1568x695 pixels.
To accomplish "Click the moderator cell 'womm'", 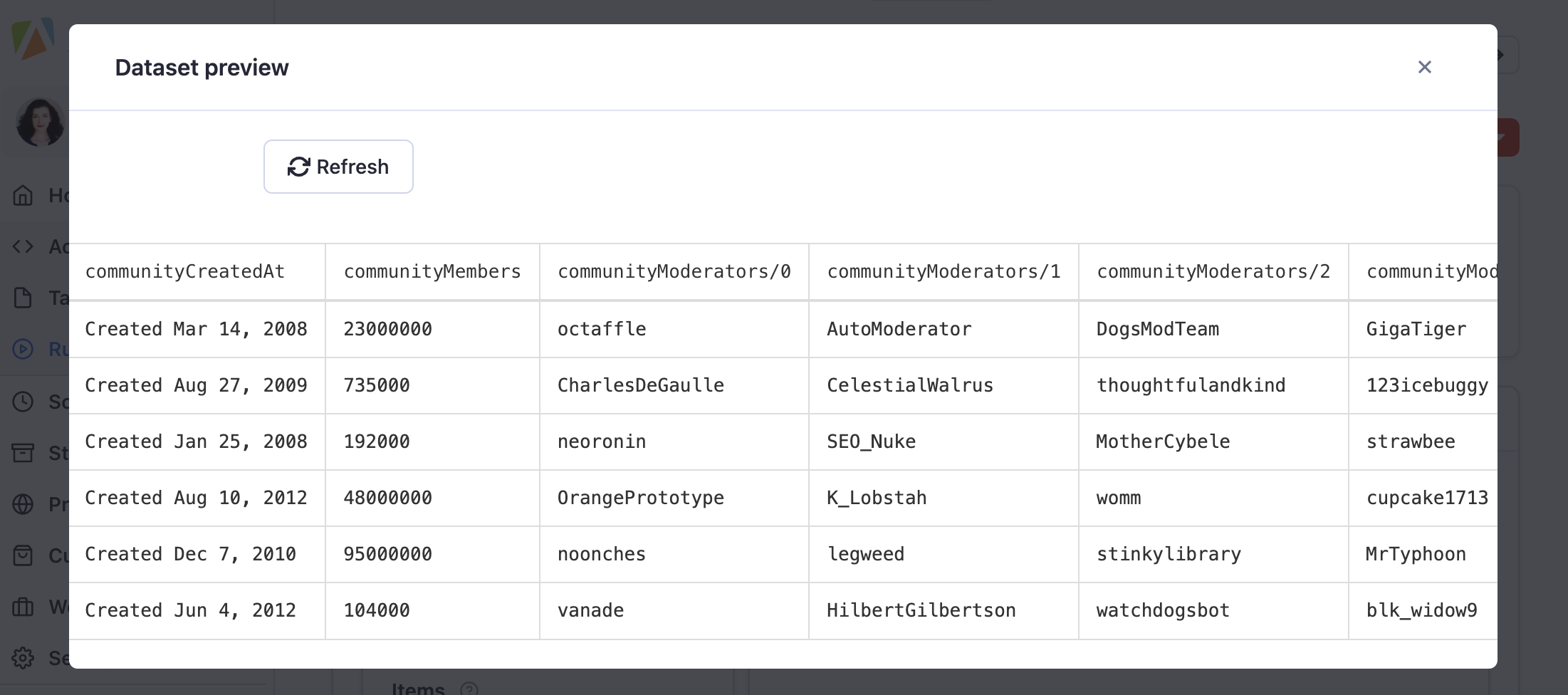I will (1213, 498).
